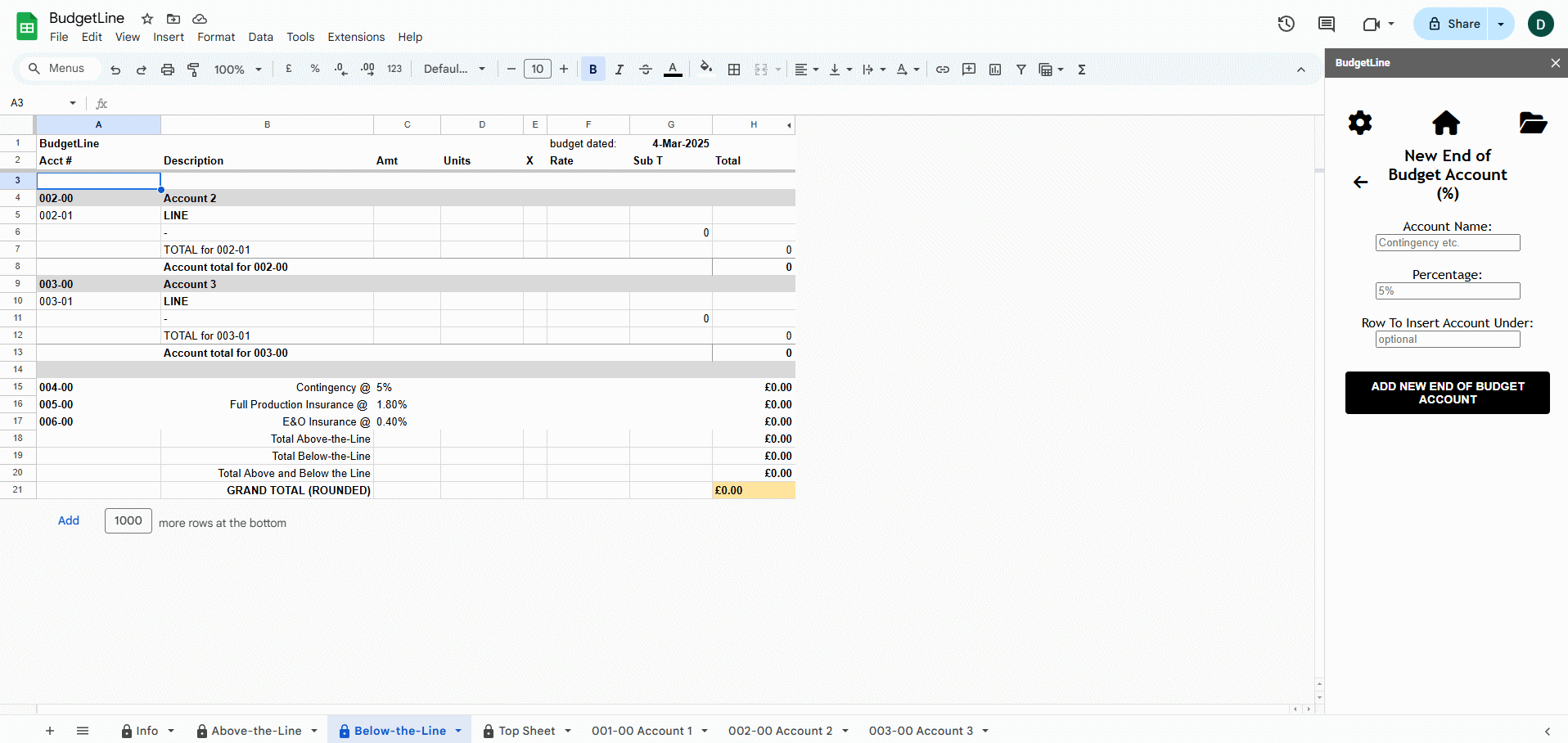Focus Row To Insert Account Under field
Viewport: 1568px width, 743px height.
pos(1447,340)
